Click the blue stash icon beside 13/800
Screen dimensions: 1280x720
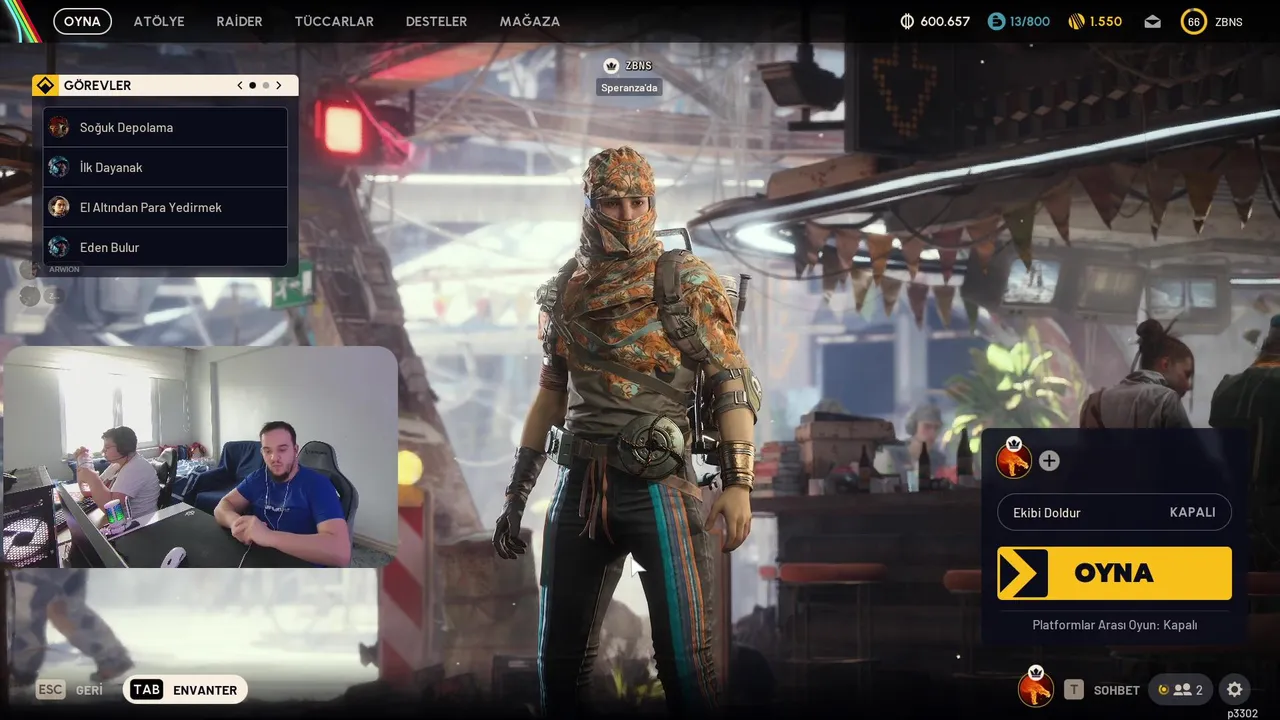point(996,21)
